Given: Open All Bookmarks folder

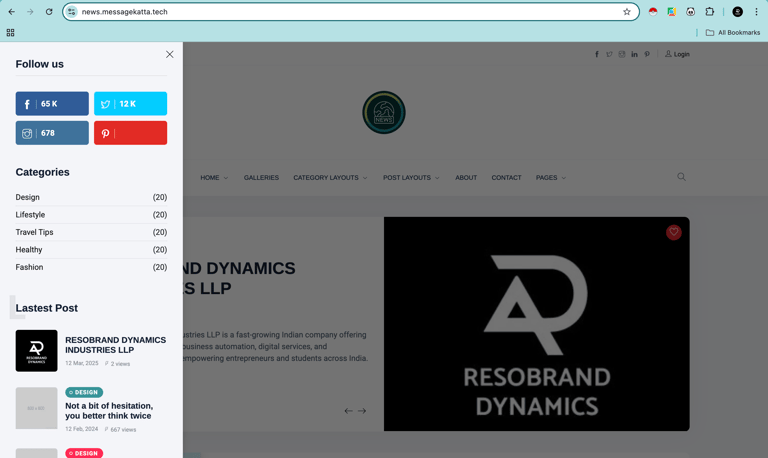Looking at the screenshot, I should tap(733, 32).
